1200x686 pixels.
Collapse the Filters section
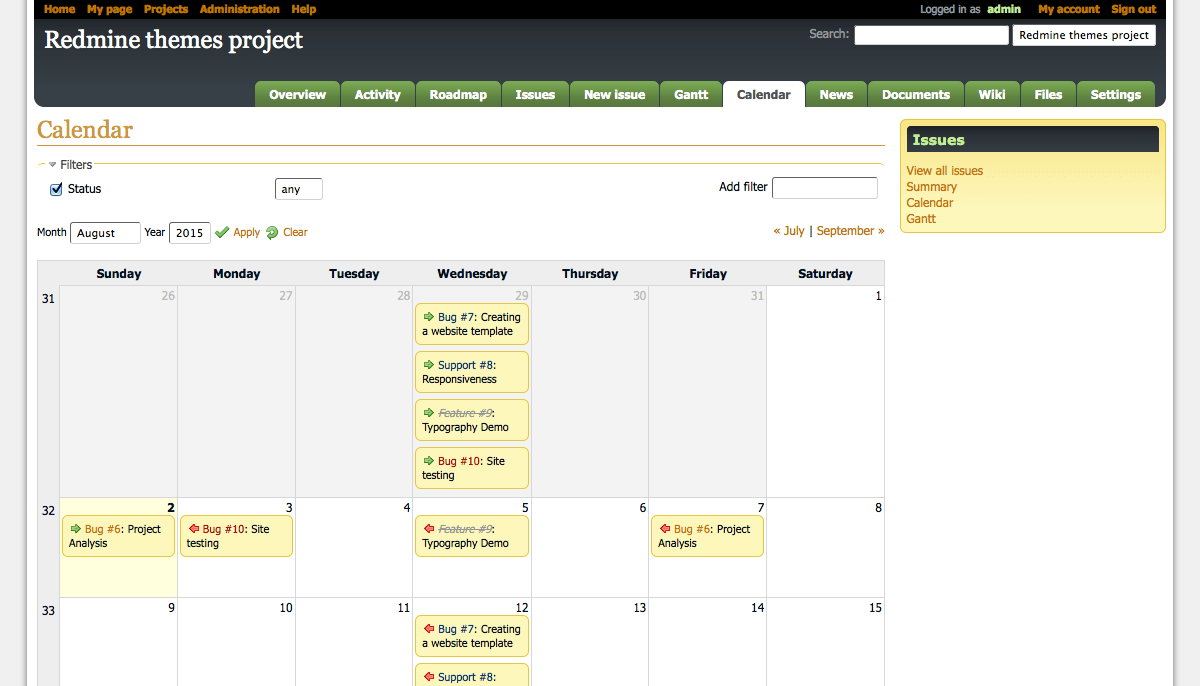(x=70, y=165)
